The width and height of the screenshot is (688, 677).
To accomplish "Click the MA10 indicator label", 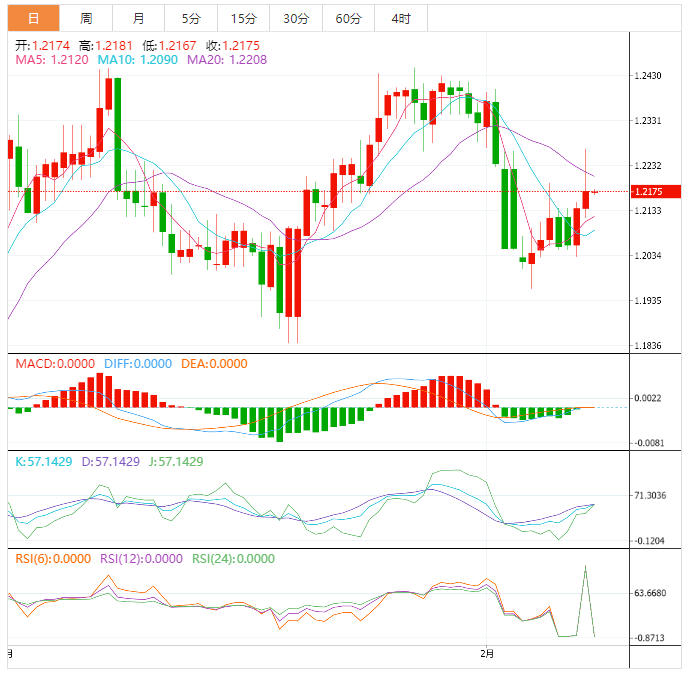I will [137, 61].
